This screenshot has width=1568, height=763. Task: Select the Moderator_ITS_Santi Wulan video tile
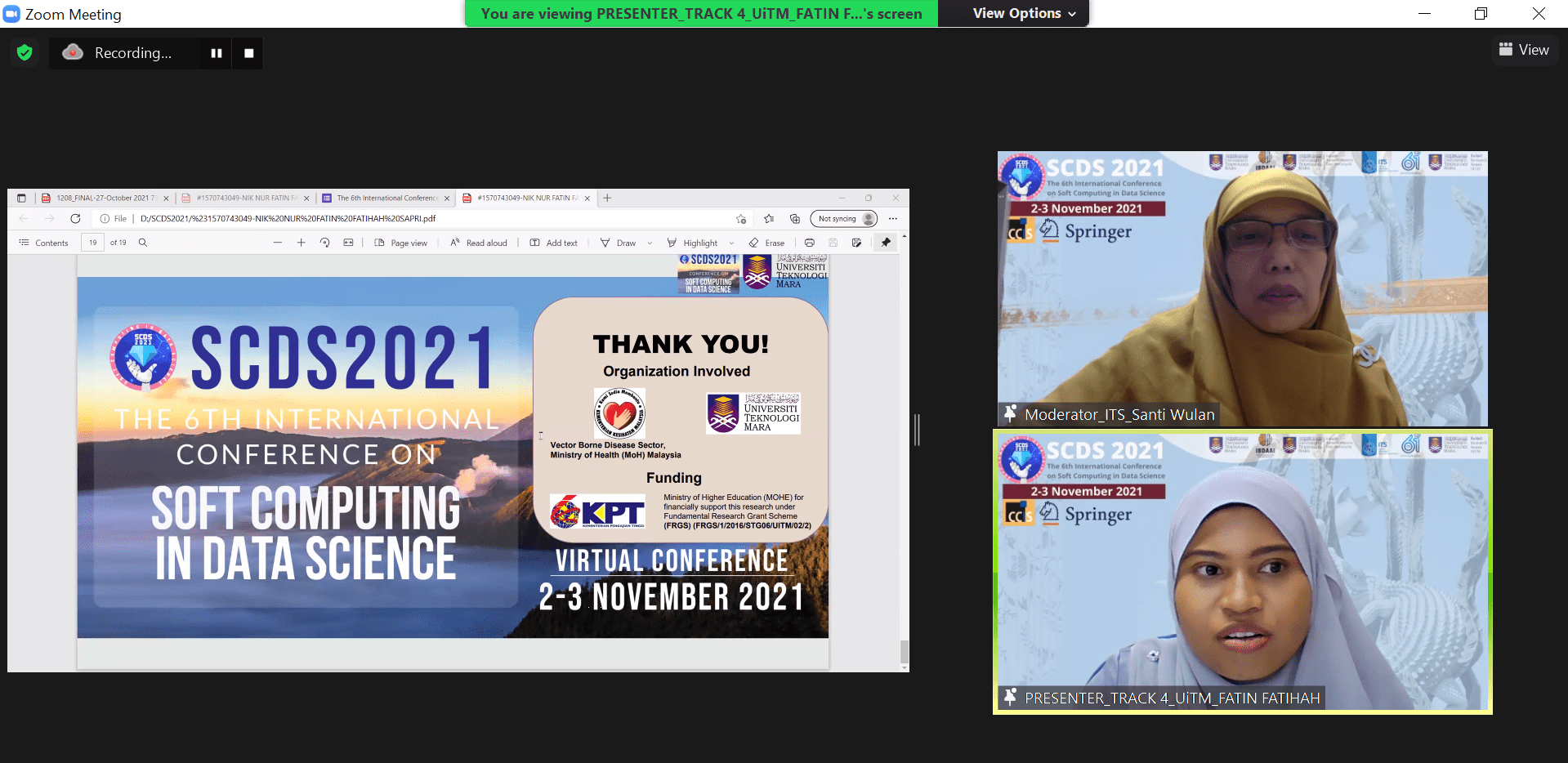pyautogui.click(x=1241, y=288)
